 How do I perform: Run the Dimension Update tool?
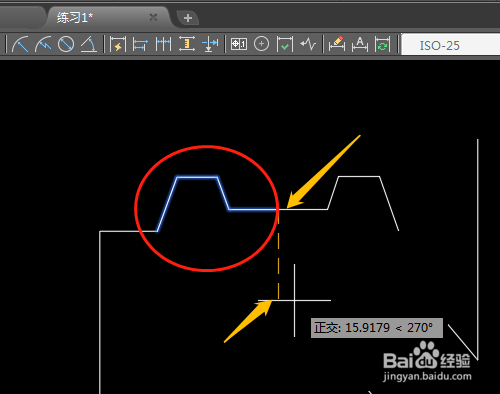click(382, 44)
